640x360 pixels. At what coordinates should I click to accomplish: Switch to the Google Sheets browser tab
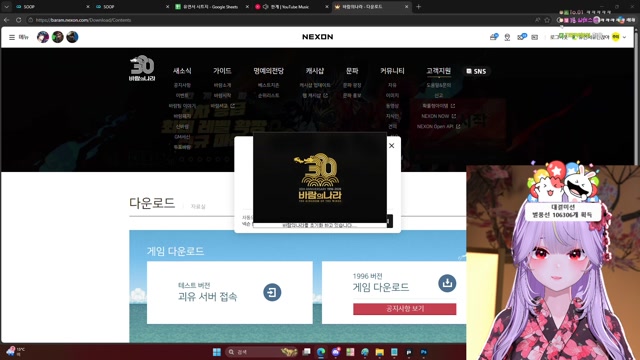(x=210, y=7)
